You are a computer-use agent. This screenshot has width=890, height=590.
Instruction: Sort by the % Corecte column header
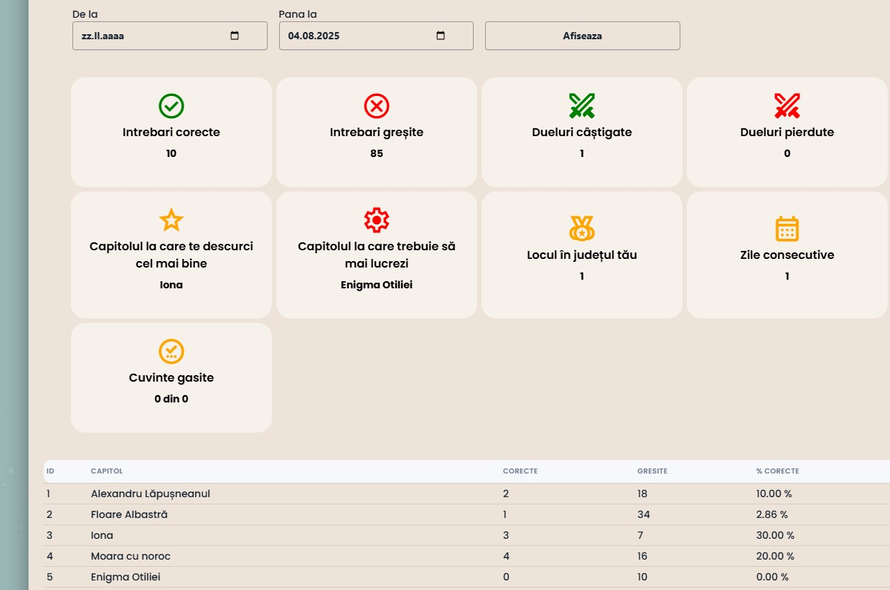[777, 471]
